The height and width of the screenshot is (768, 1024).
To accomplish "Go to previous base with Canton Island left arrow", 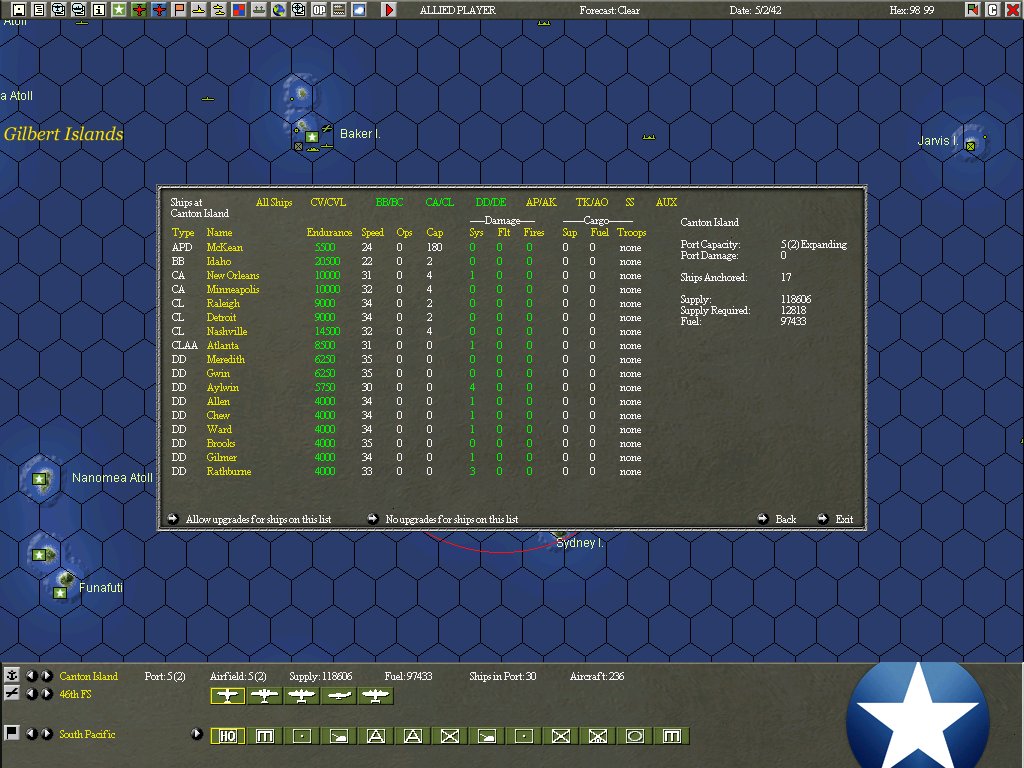I will click(x=31, y=675).
